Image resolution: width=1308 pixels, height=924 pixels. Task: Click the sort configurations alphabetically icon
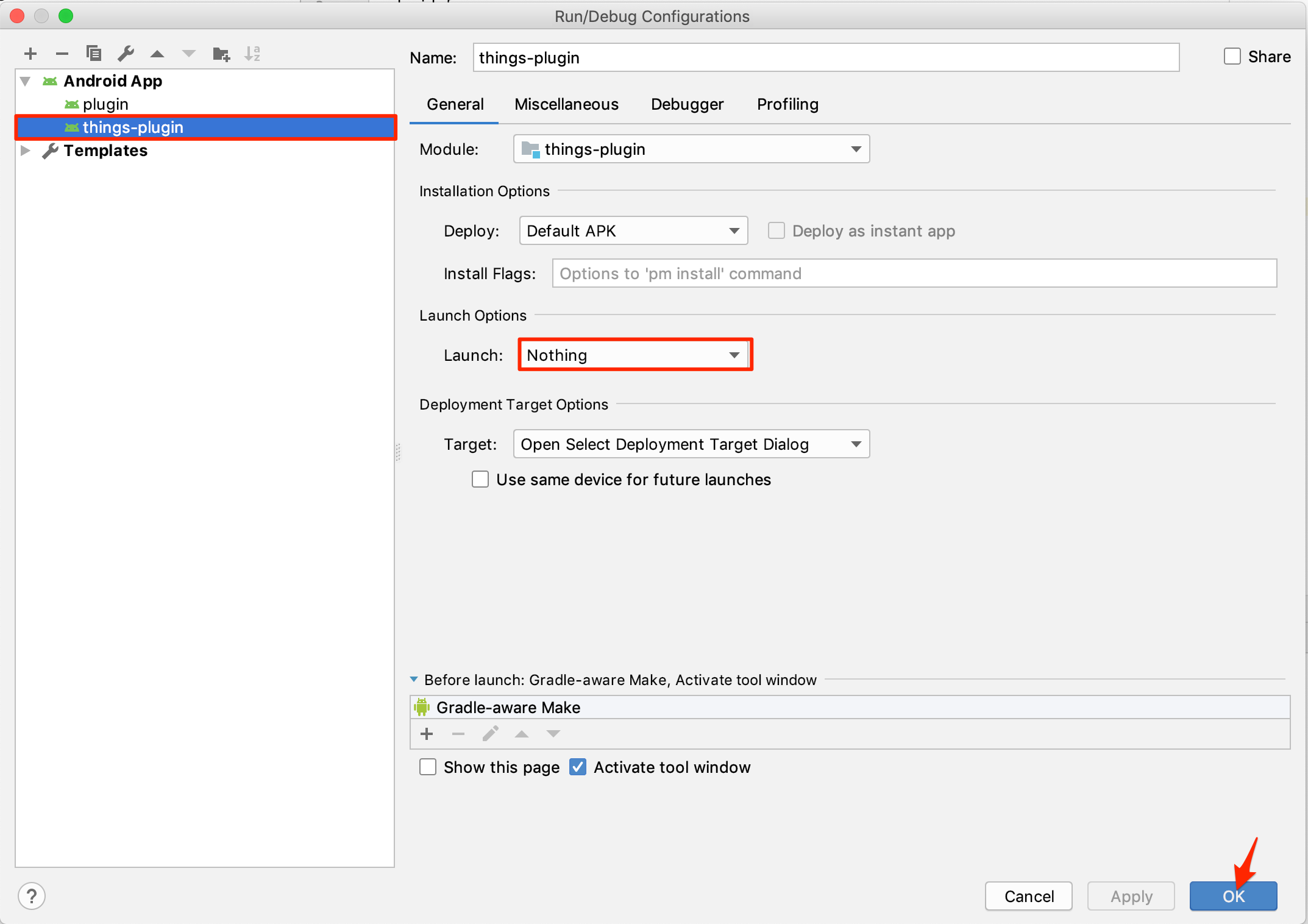pos(252,54)
